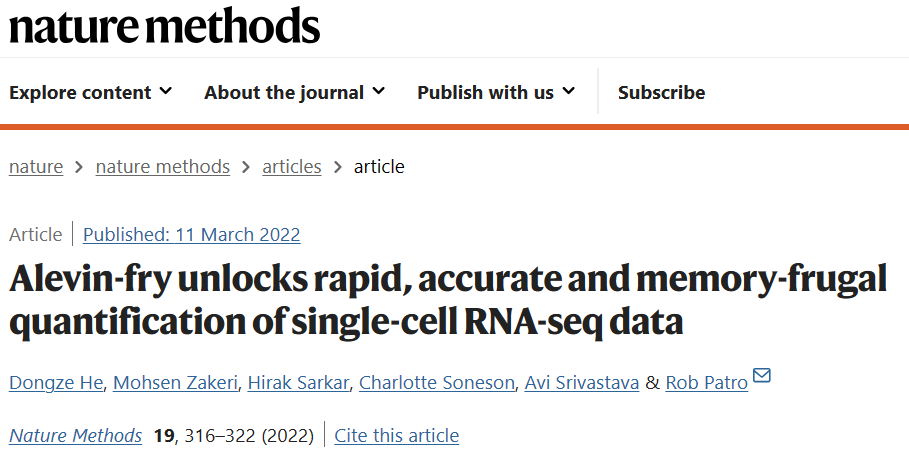The image size is (909, 465).
Task: Select author Mohsen Zakeri
Action: tap(175, 383)
